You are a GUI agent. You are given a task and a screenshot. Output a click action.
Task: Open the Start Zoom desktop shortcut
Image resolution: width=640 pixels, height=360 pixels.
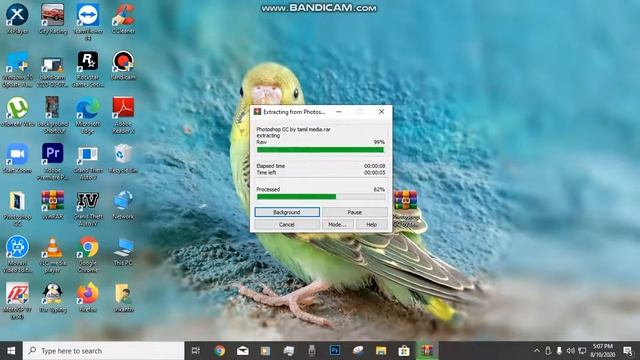(17, 159)
